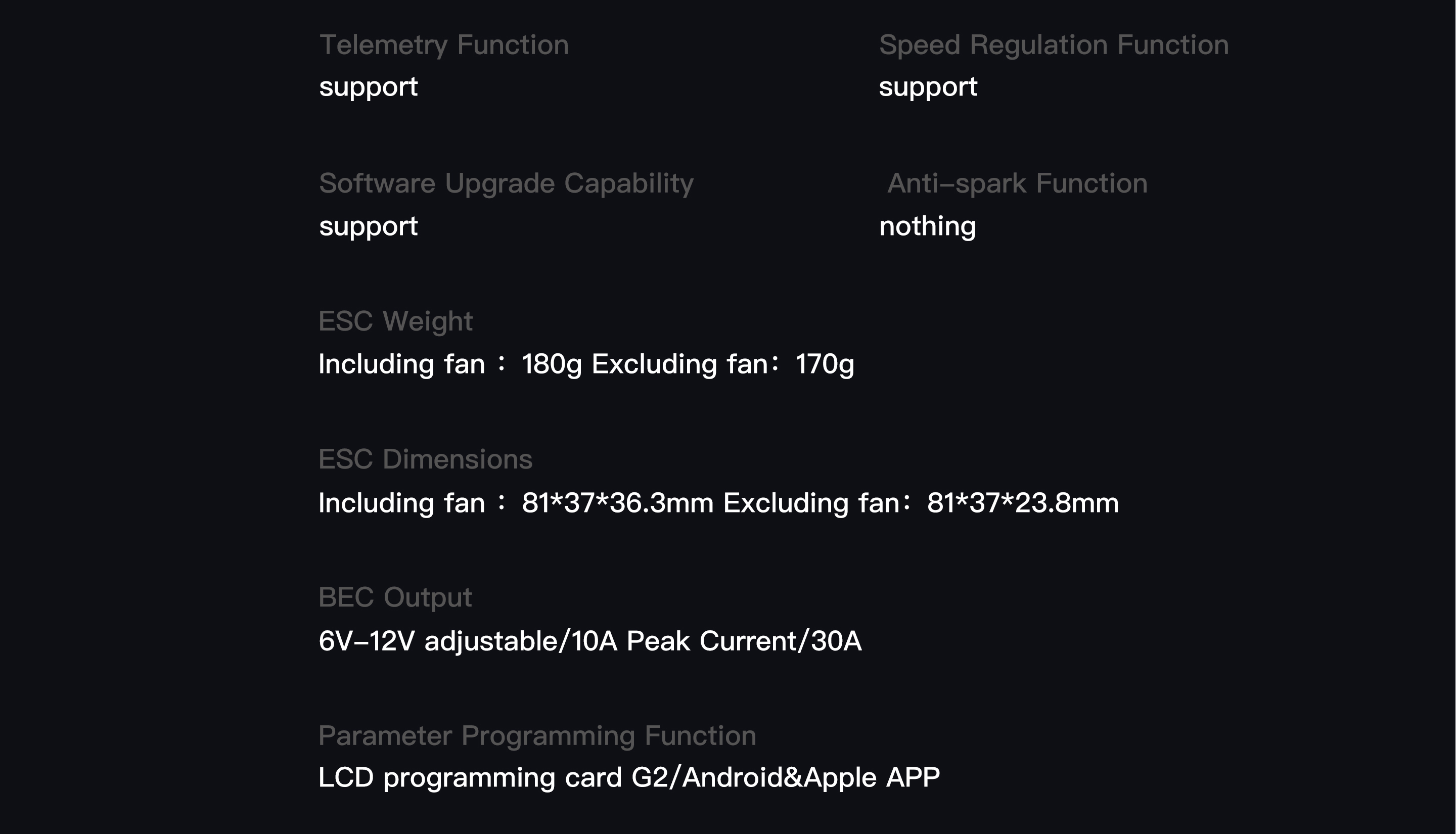Click the 170g excluding-fan weight value
This screenshot has height=834, width=1456.
(x=824, y=364)
